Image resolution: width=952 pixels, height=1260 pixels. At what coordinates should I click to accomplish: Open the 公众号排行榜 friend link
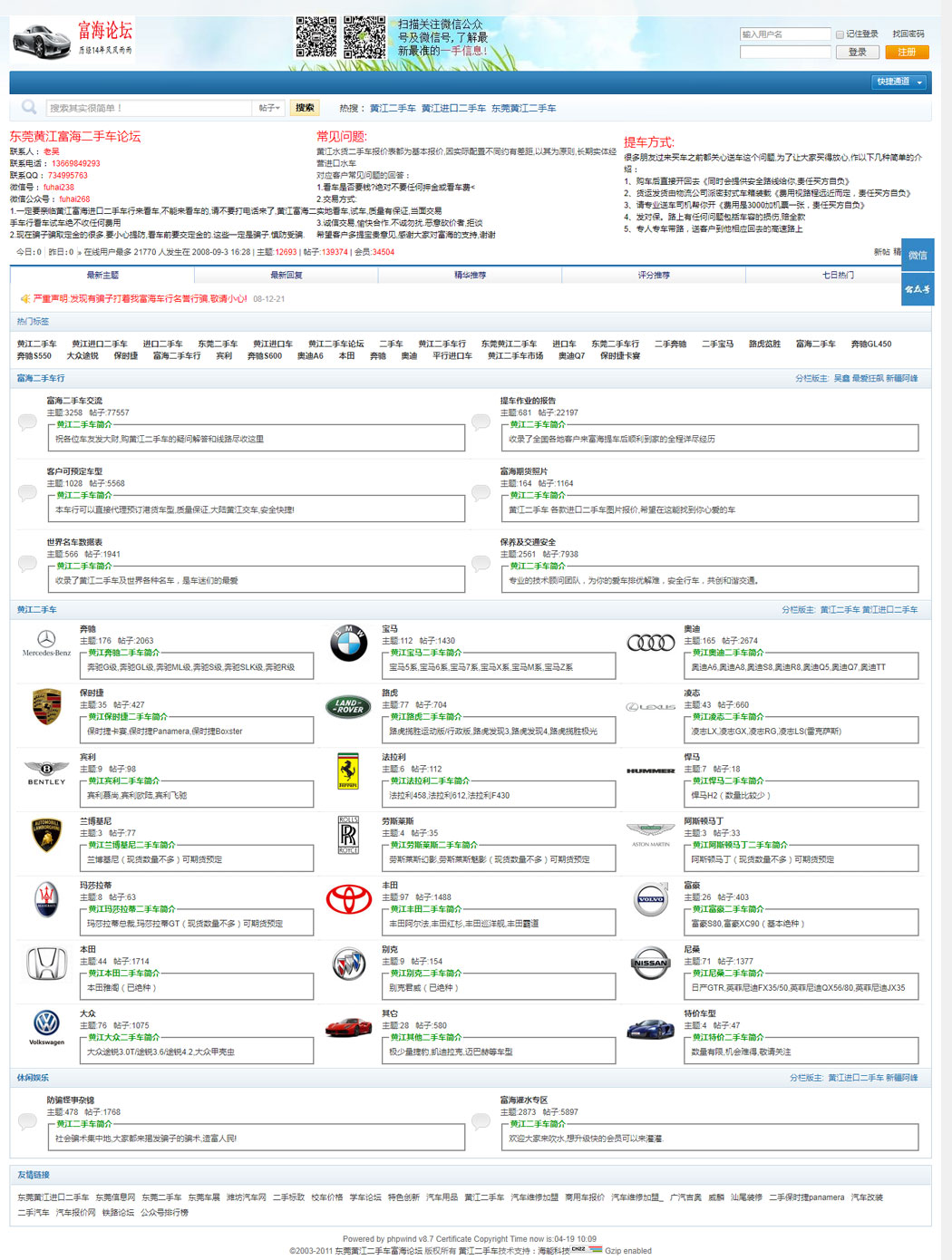163,1213
